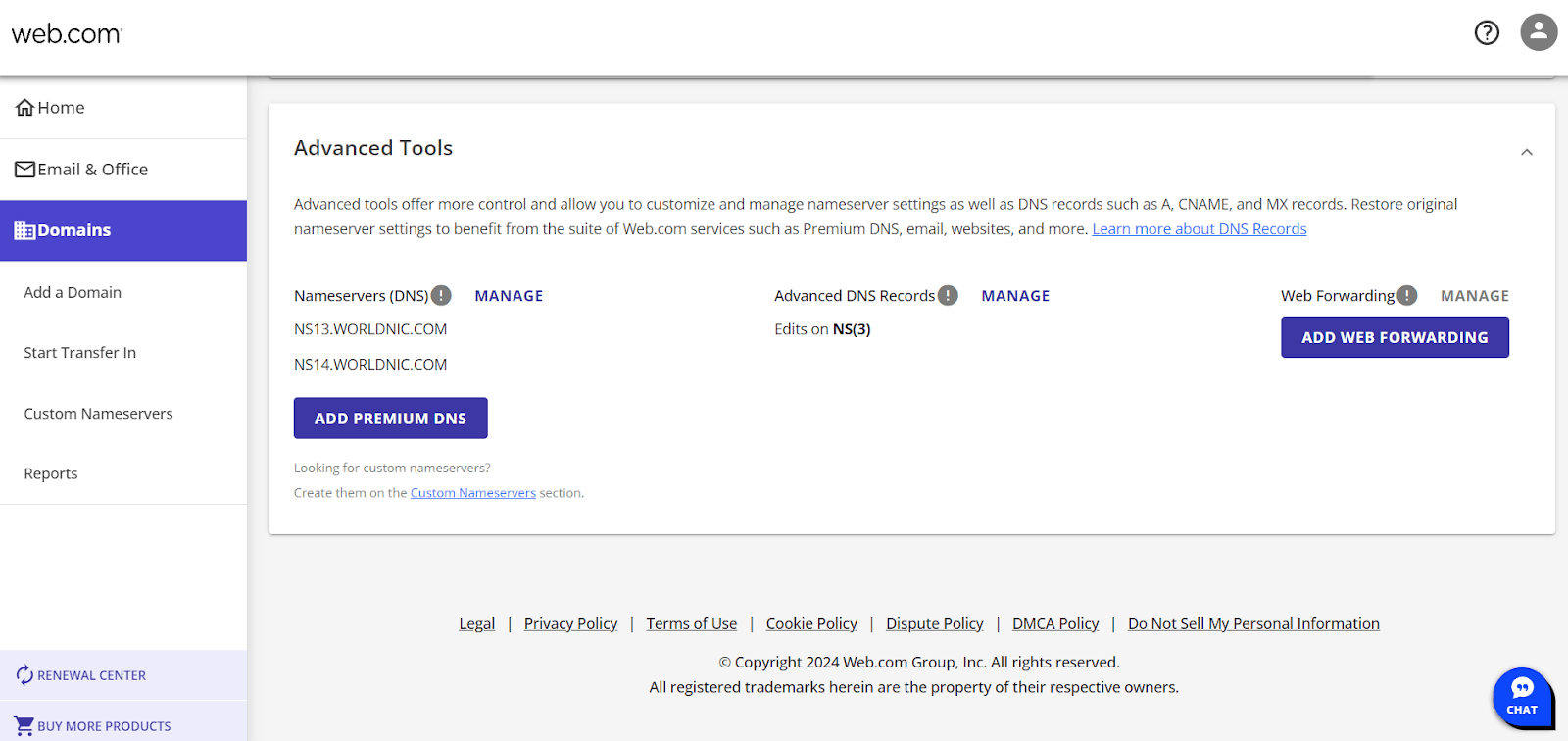1568x741 pixels.
Task: Manage Advanced DNS Records
Action: (x=1015, y=296)
